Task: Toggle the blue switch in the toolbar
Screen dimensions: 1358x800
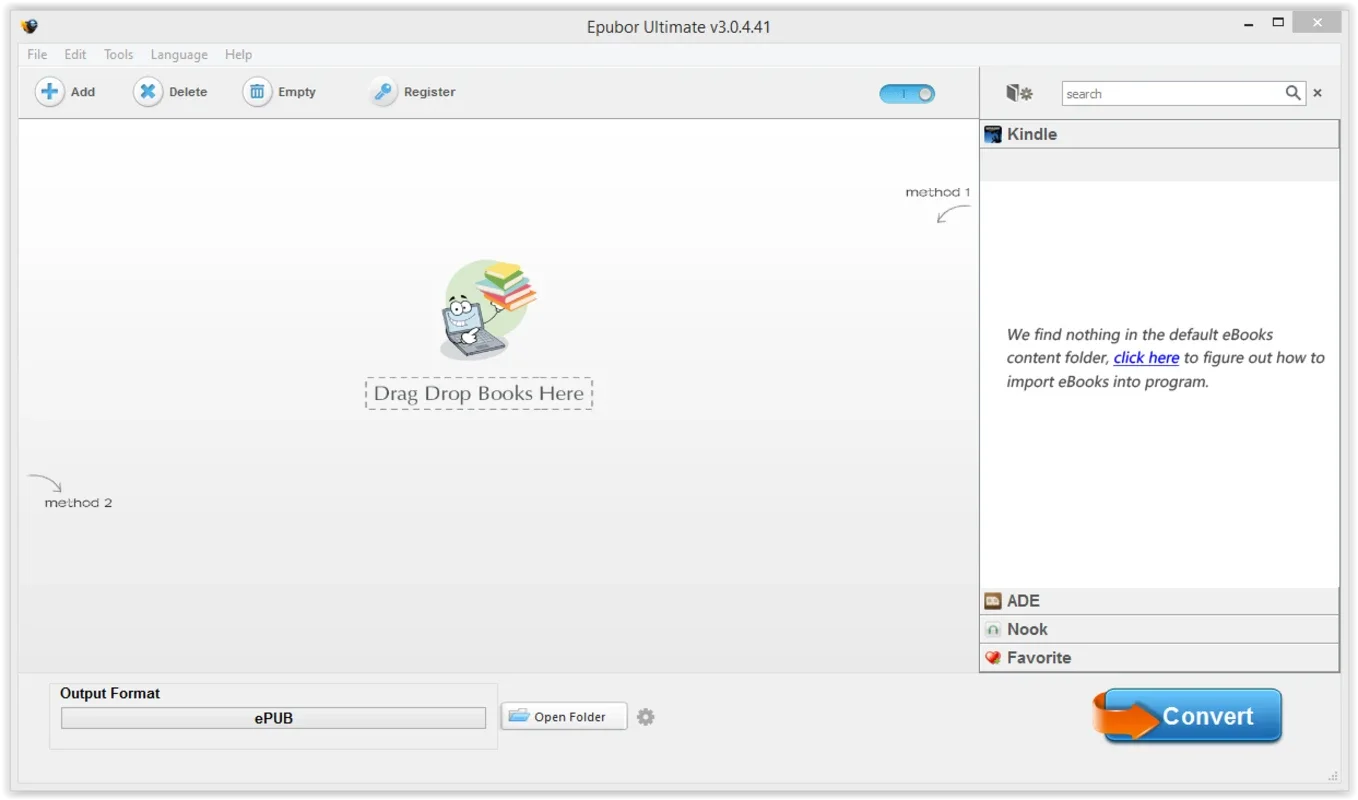Action: (x=907, y=93)
